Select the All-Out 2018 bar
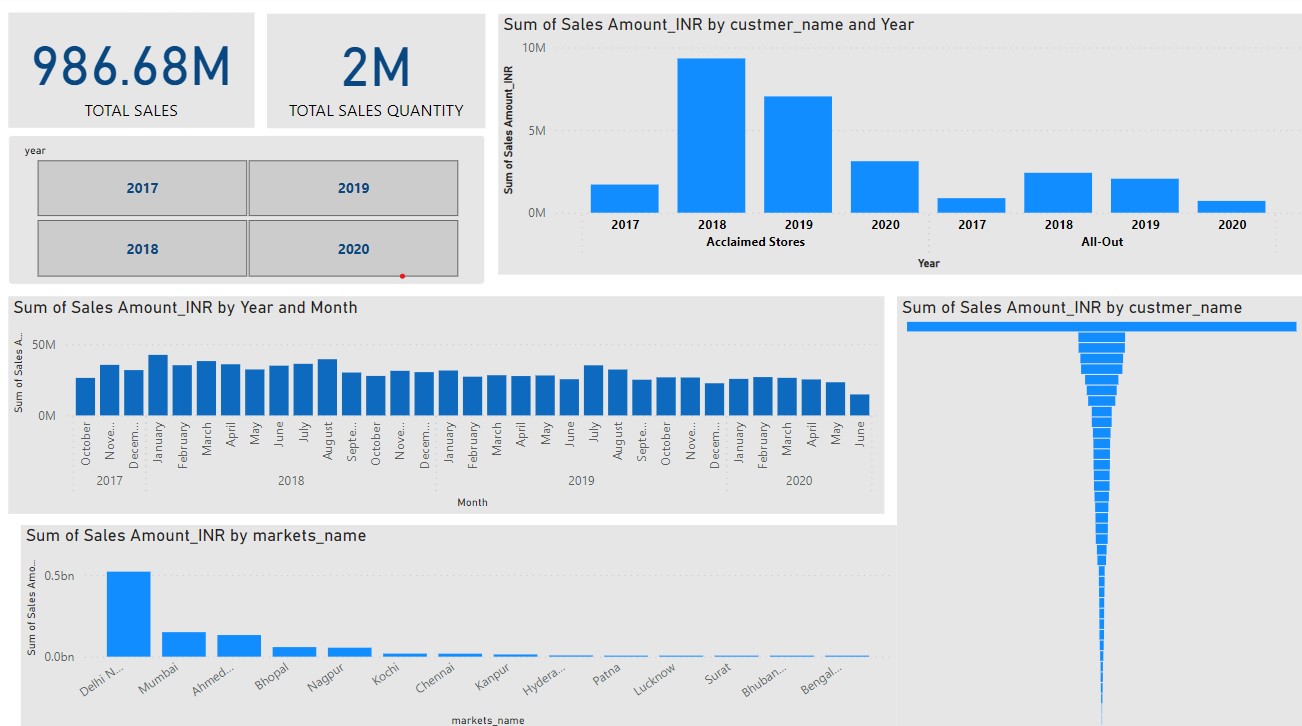The width and height of the screenshot is (1302, 726). [x=1058, y=193]
